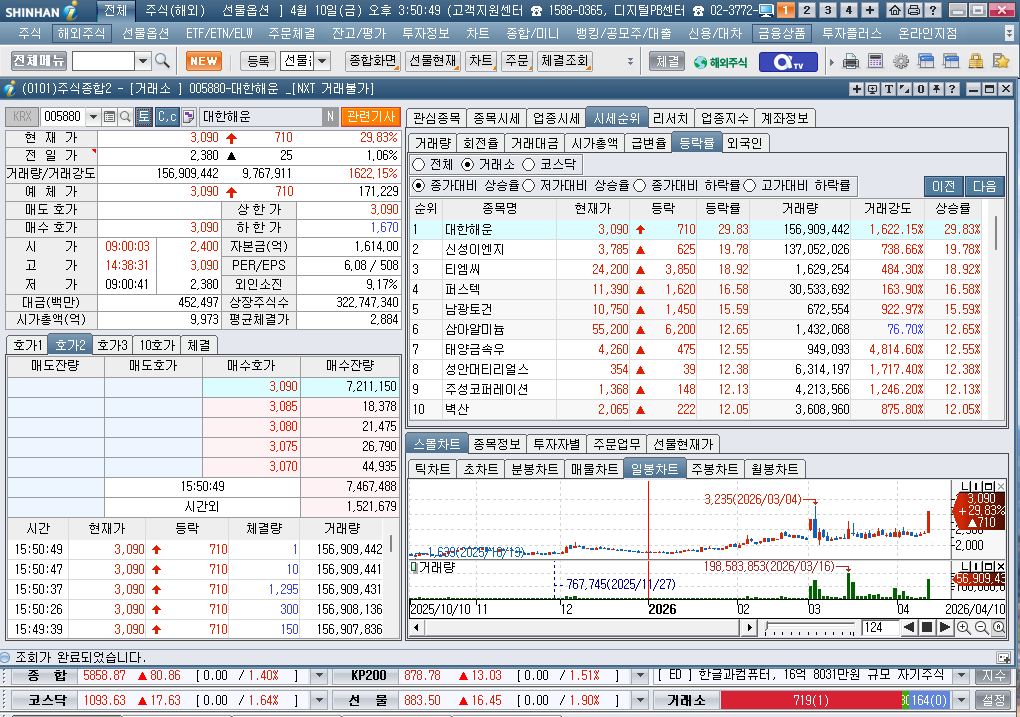1020x717 pixels.
Task: Open dropdown next to 종합 index ticker
Action: (x=319, y=676)
